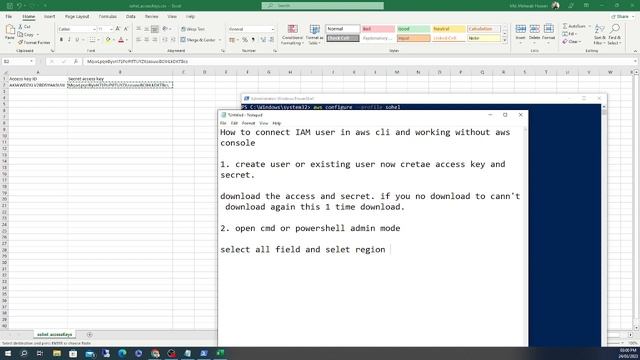Image resolution: width=640 pixels, height=360 pixels.
Task: Click the Accounting Number Format icon
Action: point(232,40)
